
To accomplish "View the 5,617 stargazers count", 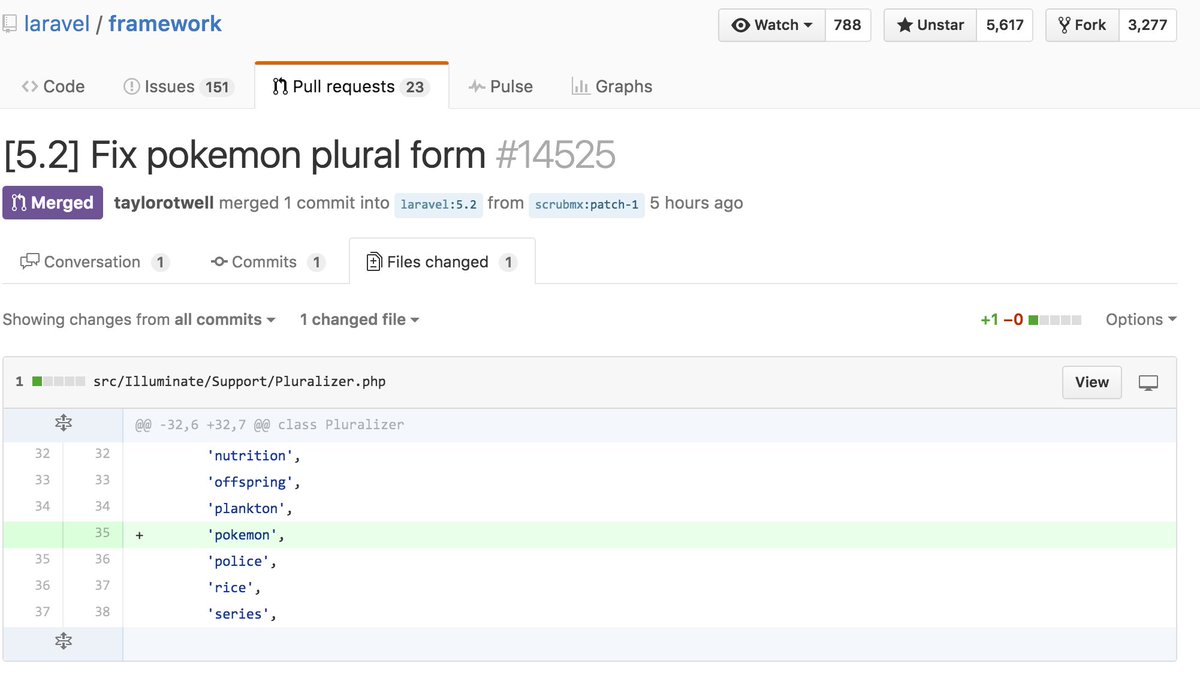I will (x=1005, y=25).
